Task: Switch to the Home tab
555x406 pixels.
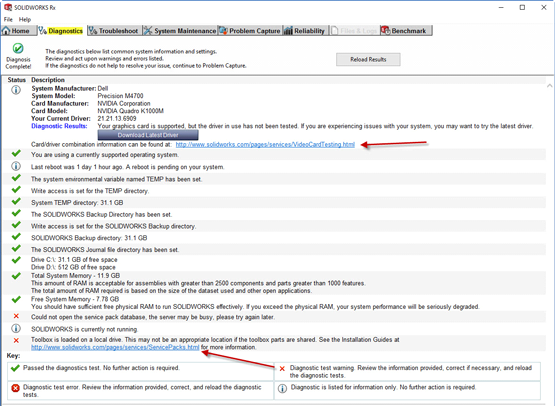Action: (18, 31)
